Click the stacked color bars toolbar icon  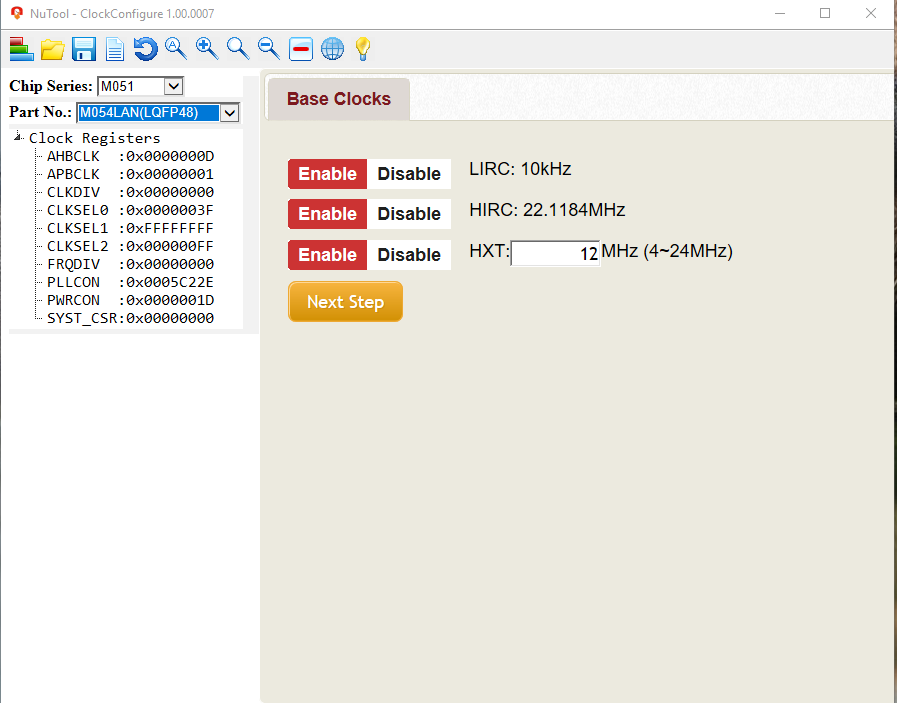[x=21, y=48]
